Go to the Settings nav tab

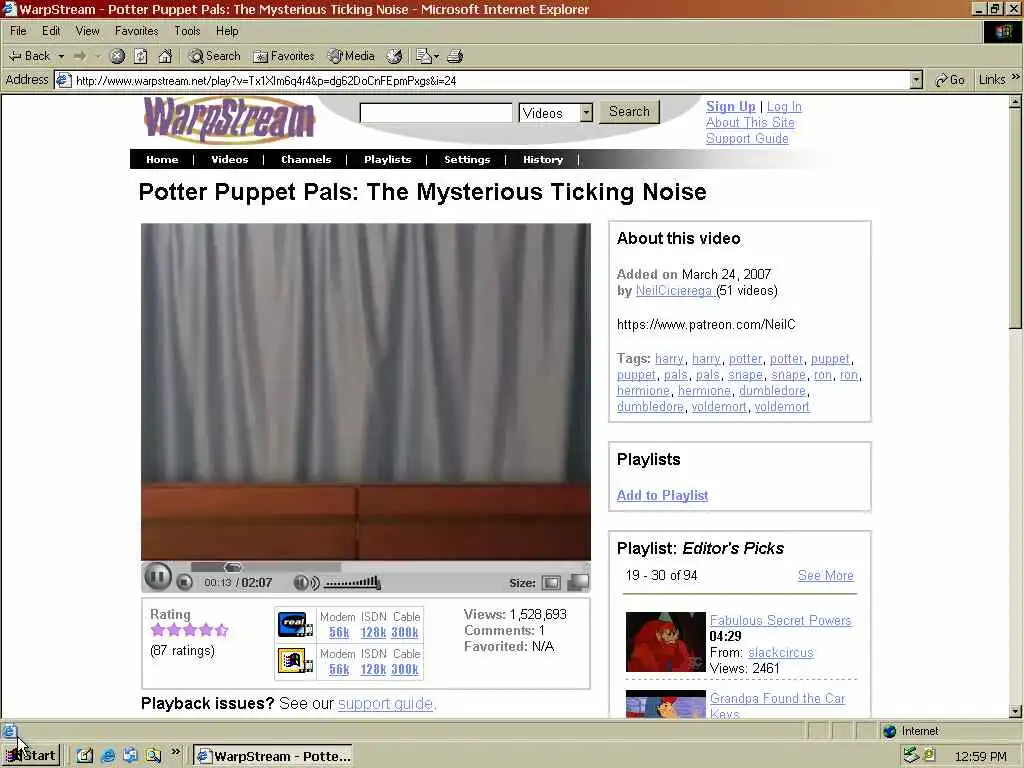(467, 159)
